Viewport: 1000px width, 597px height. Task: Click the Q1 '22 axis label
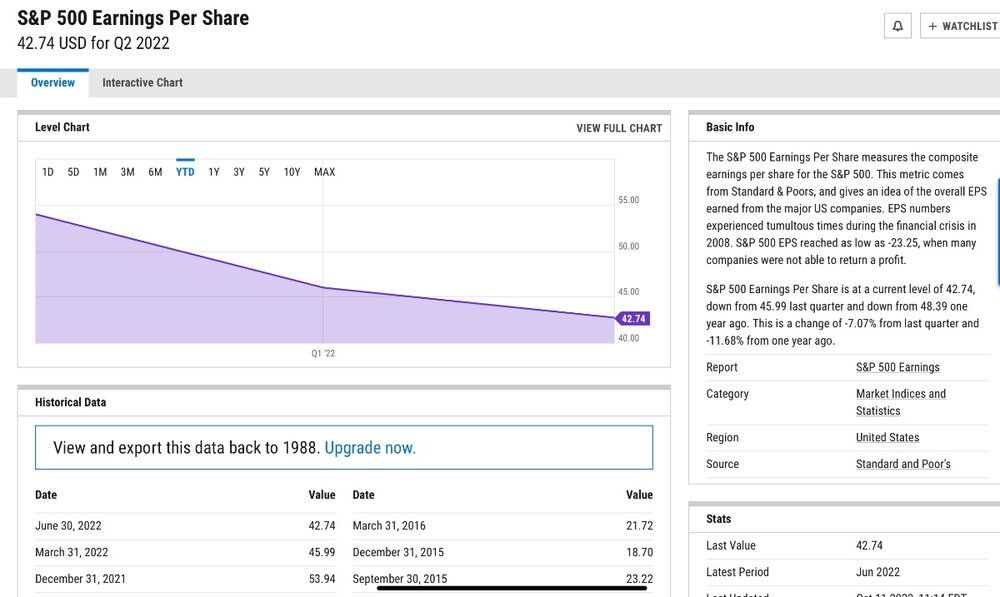point(323,353)
